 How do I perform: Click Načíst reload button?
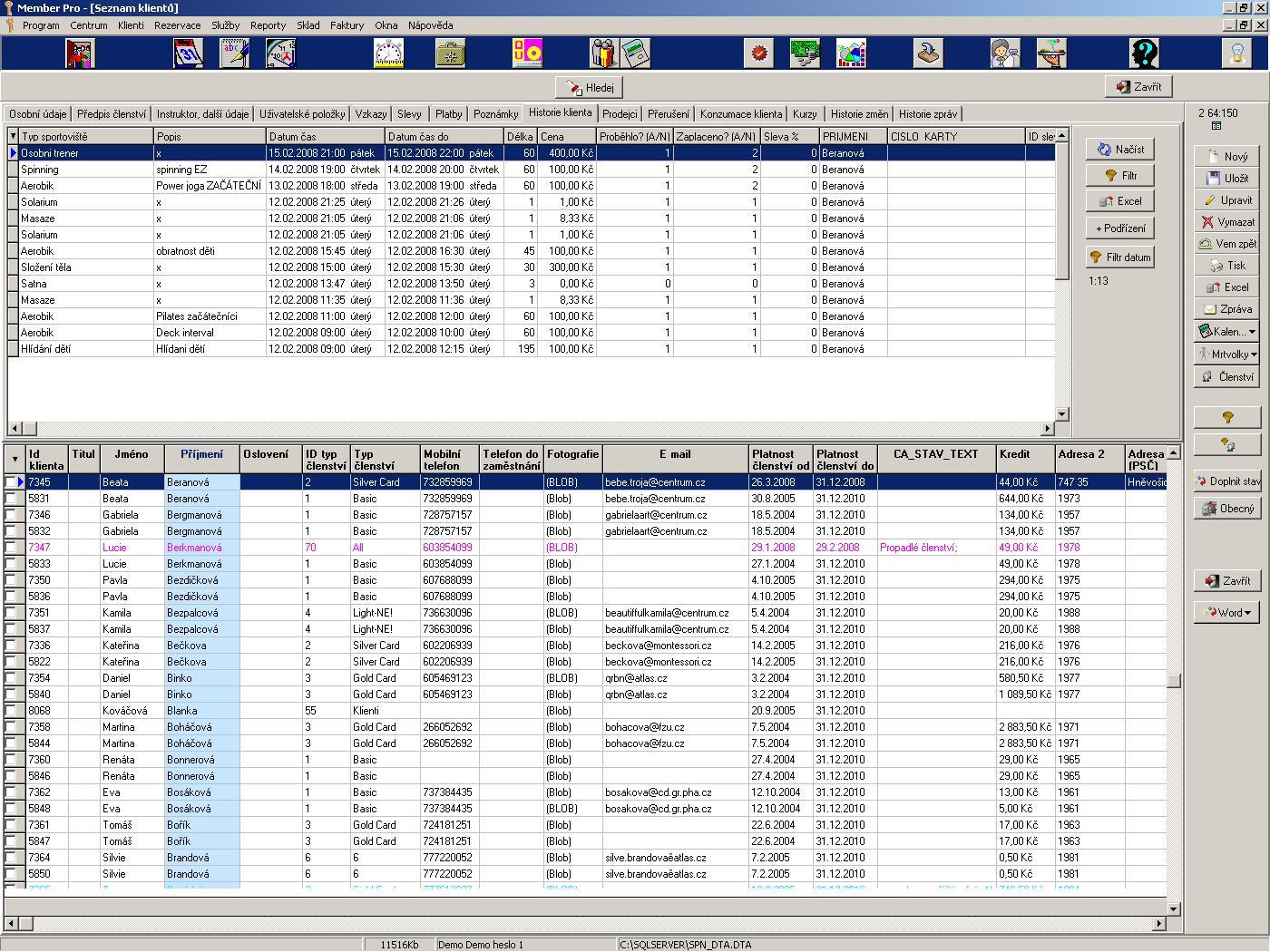1120,150
